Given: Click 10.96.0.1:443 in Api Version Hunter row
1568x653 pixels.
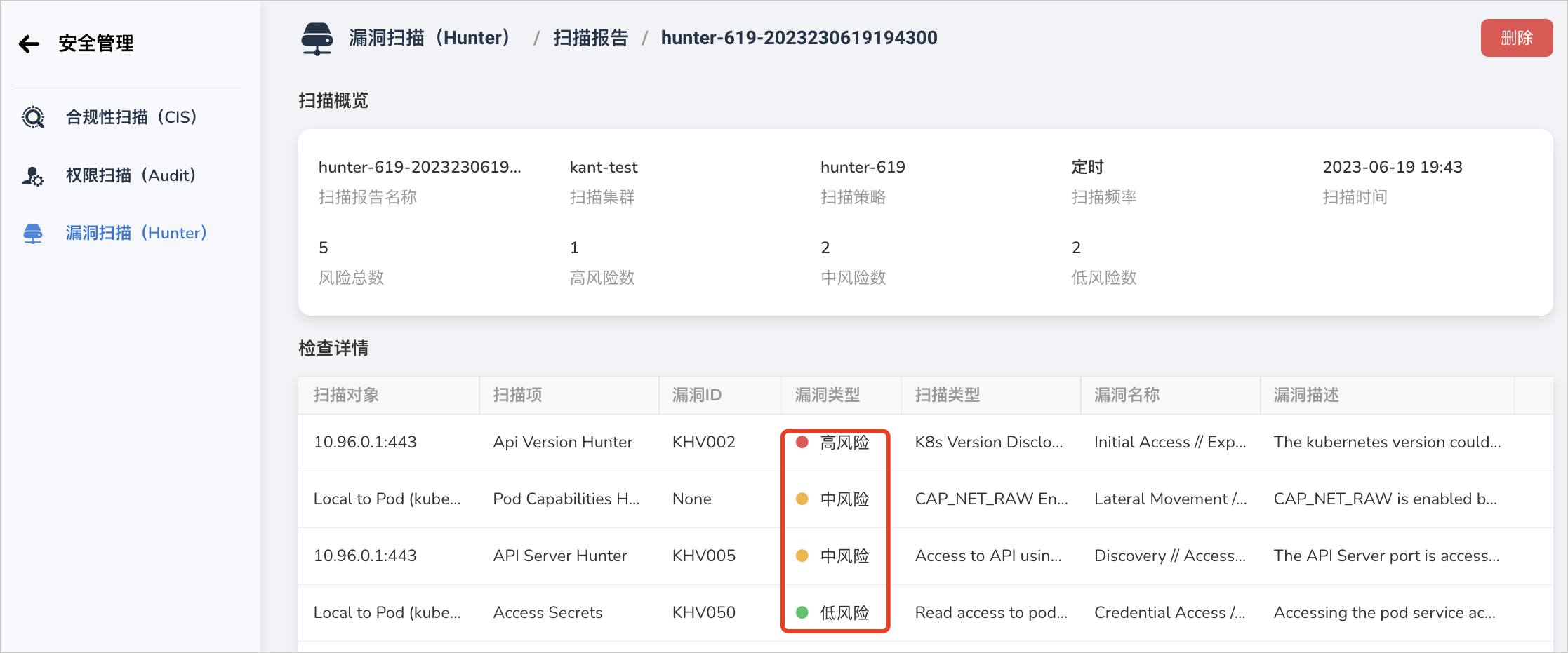Looking at the screenshot, I should (365, 442).
